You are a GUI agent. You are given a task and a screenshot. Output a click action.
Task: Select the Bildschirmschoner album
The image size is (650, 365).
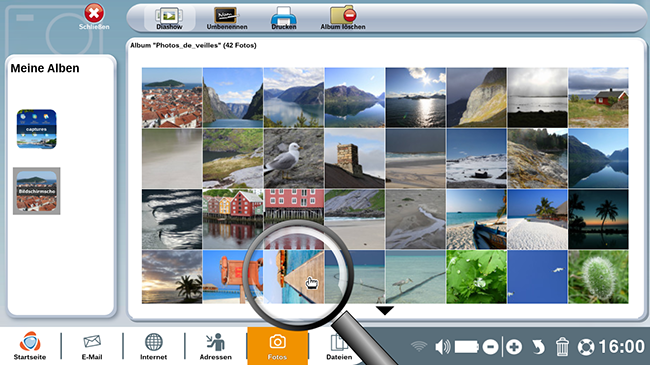click(36, 191)
